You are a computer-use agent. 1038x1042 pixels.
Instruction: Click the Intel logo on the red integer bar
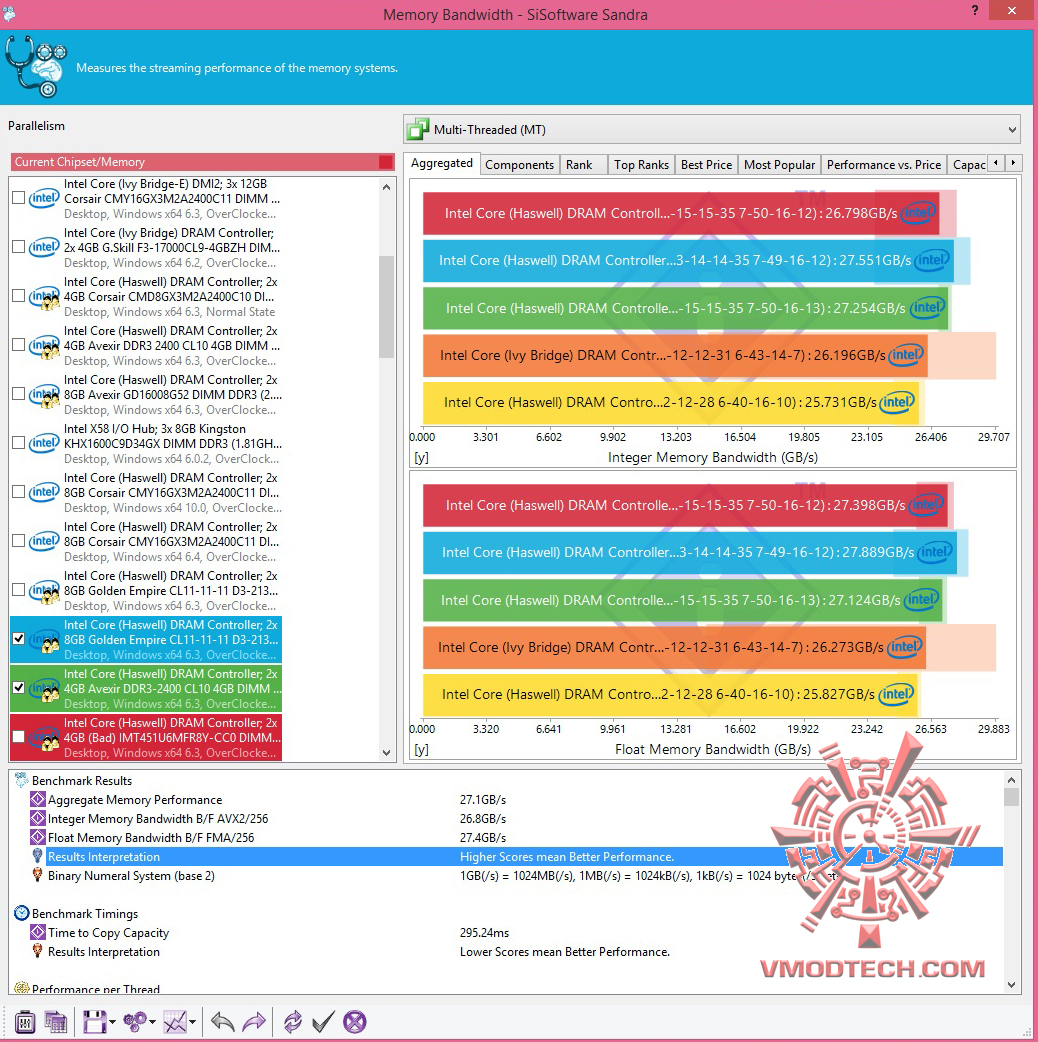click(919, 213)
